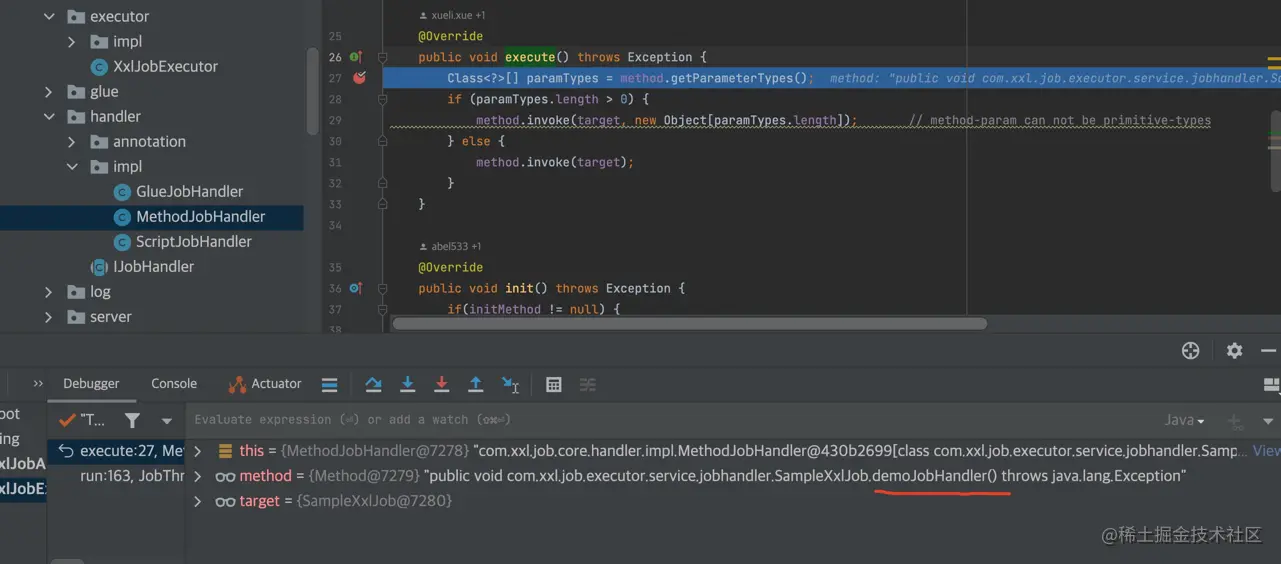
Task: Click the Threads view hamburger icon
Action: click(x=329, y=384)
